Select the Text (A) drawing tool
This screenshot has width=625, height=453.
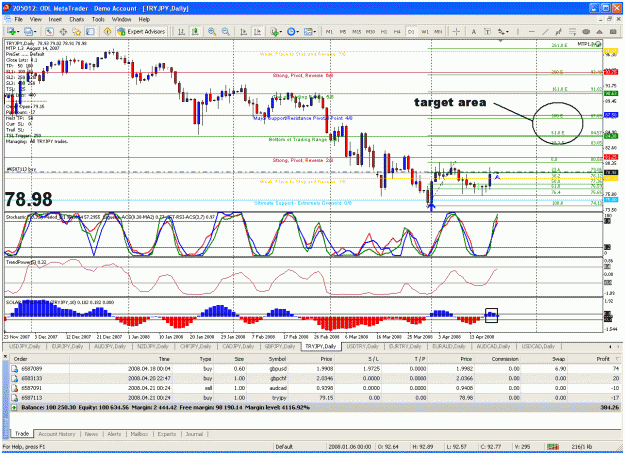pos(474,32)
